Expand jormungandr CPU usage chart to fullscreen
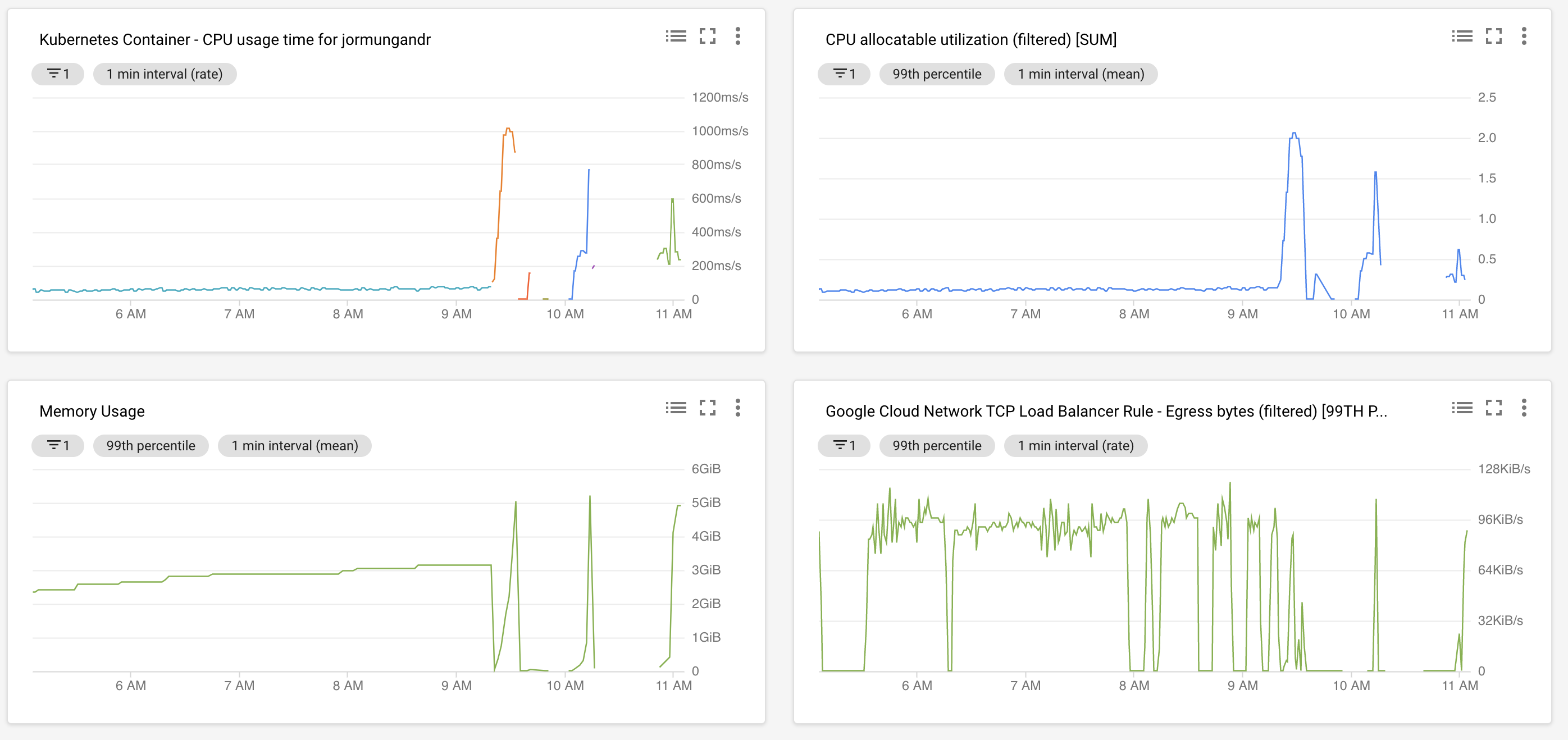The height and width of the screenshot is (740, 1568). pos(707,36)
